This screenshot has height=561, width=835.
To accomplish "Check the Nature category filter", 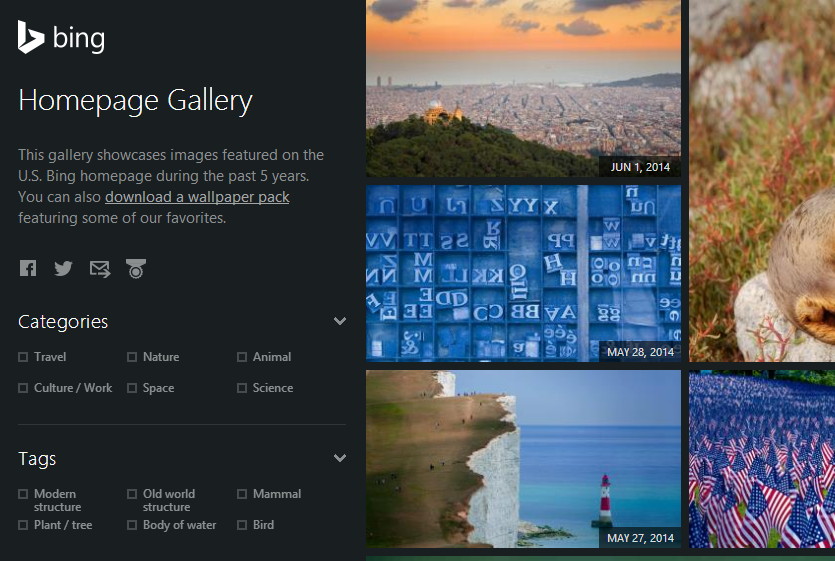I will 132,357.
